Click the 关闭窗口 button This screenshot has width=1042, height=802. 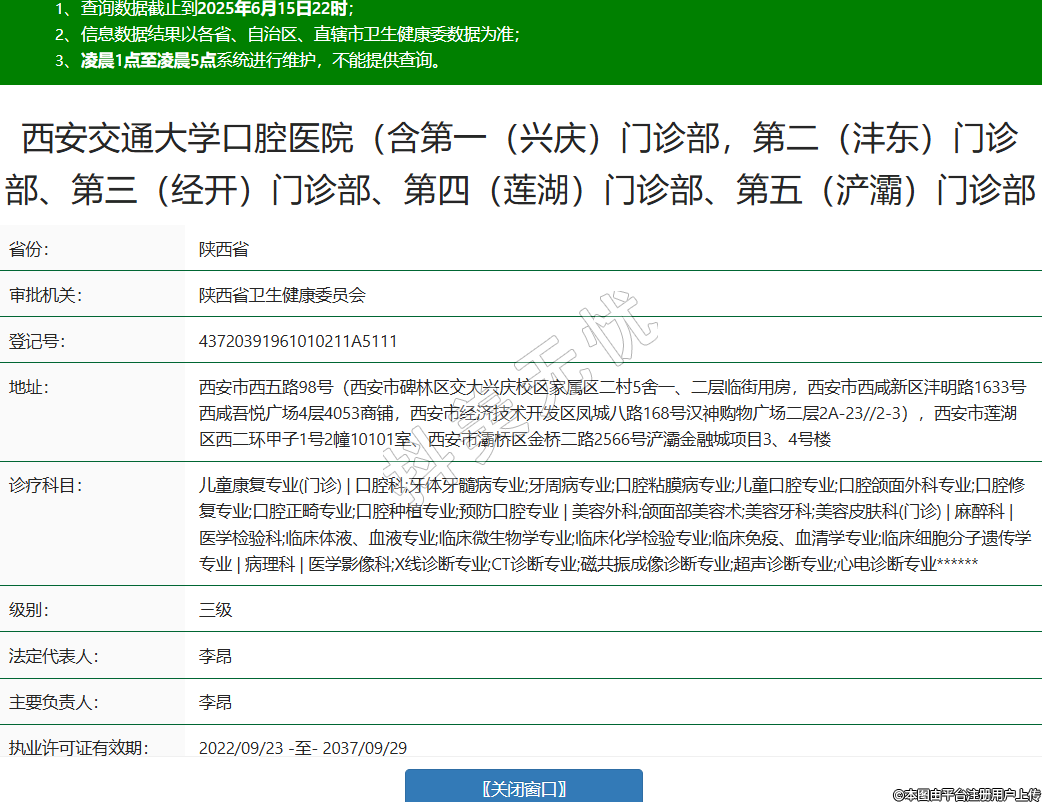[x=523, y=788]
